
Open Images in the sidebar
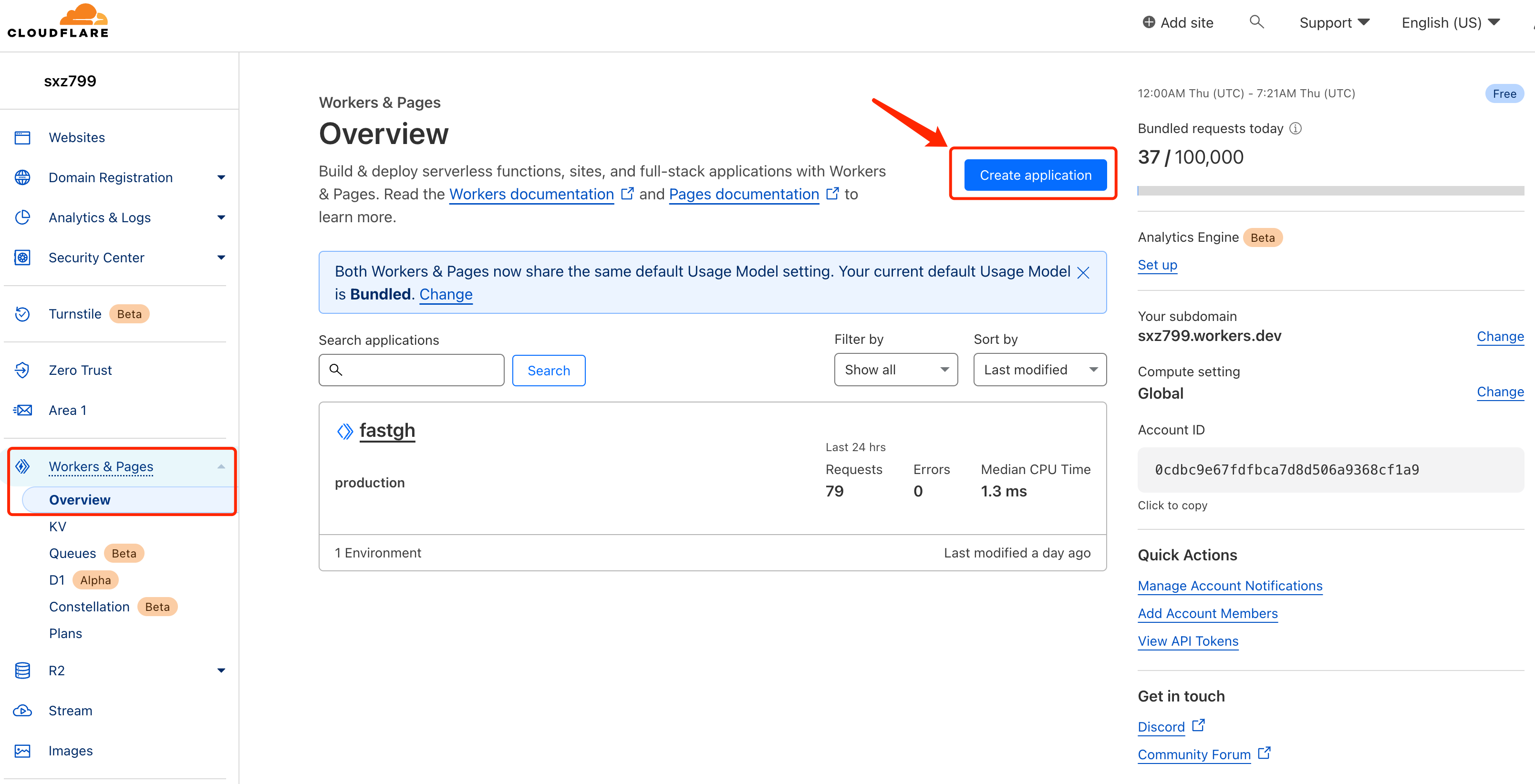(70, 751)
